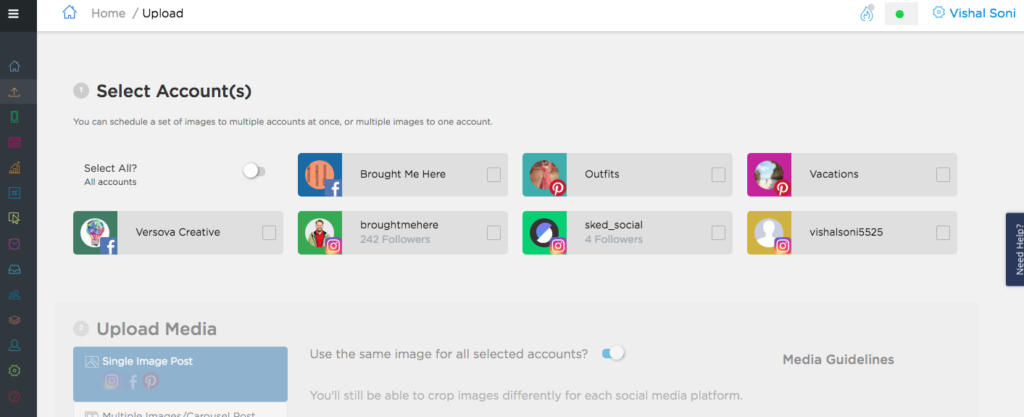
Task: Click the Upload breadcrumb text
Action: 163,13
